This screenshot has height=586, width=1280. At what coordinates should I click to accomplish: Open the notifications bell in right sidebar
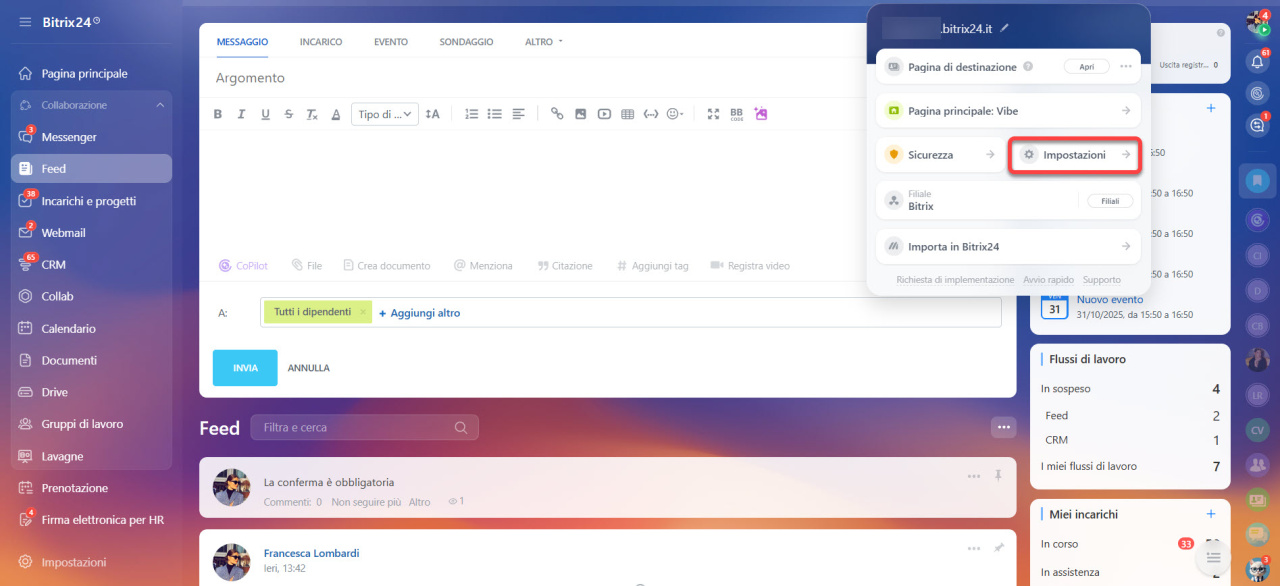(x=1258, y=61)
